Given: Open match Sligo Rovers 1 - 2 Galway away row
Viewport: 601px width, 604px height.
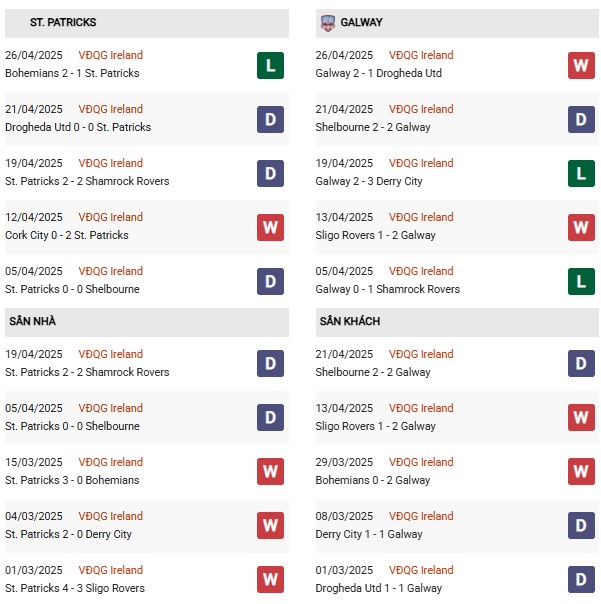Looking at the screenshot, I should point(375,426).
